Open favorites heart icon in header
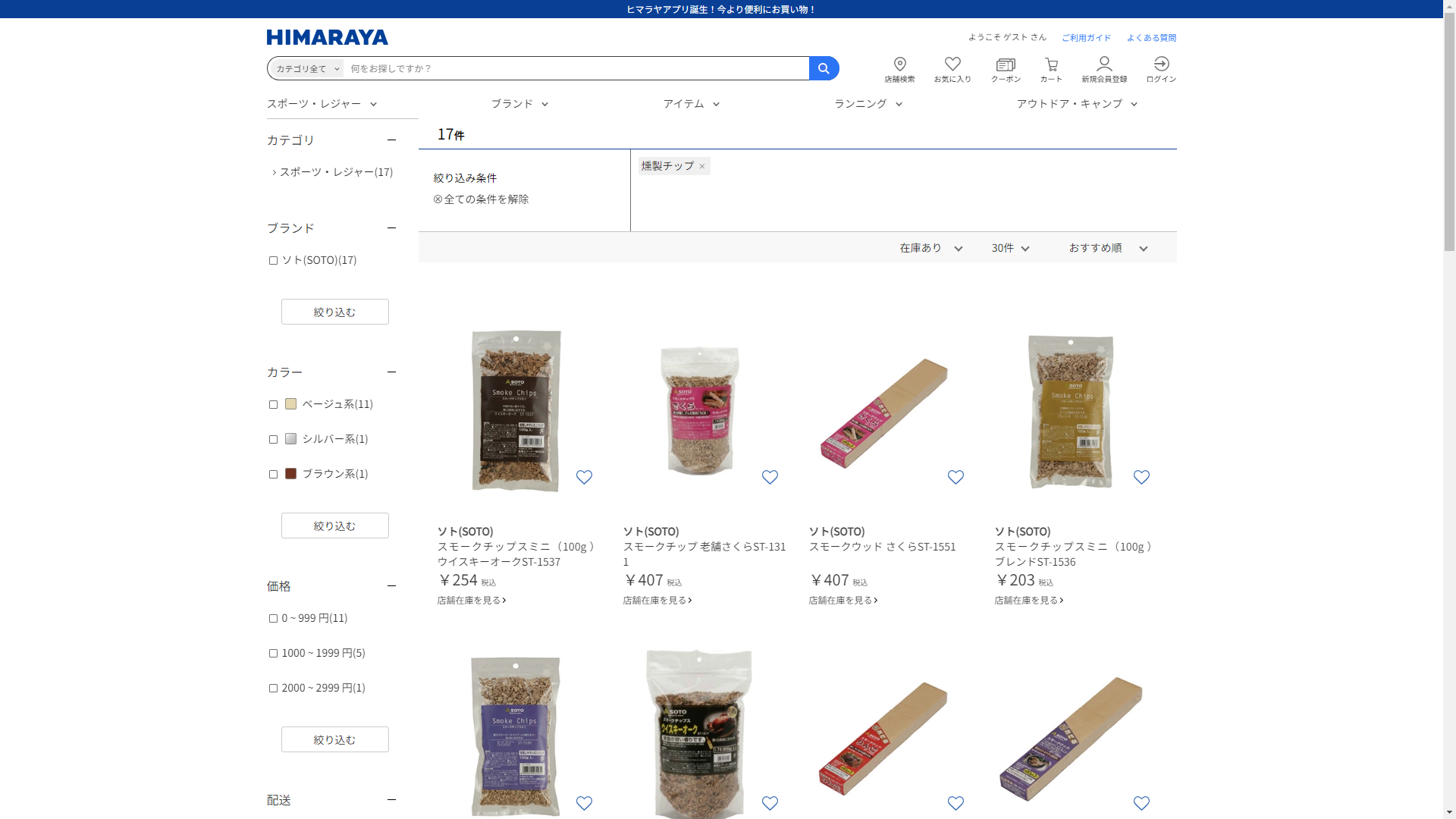 point(952,64)
